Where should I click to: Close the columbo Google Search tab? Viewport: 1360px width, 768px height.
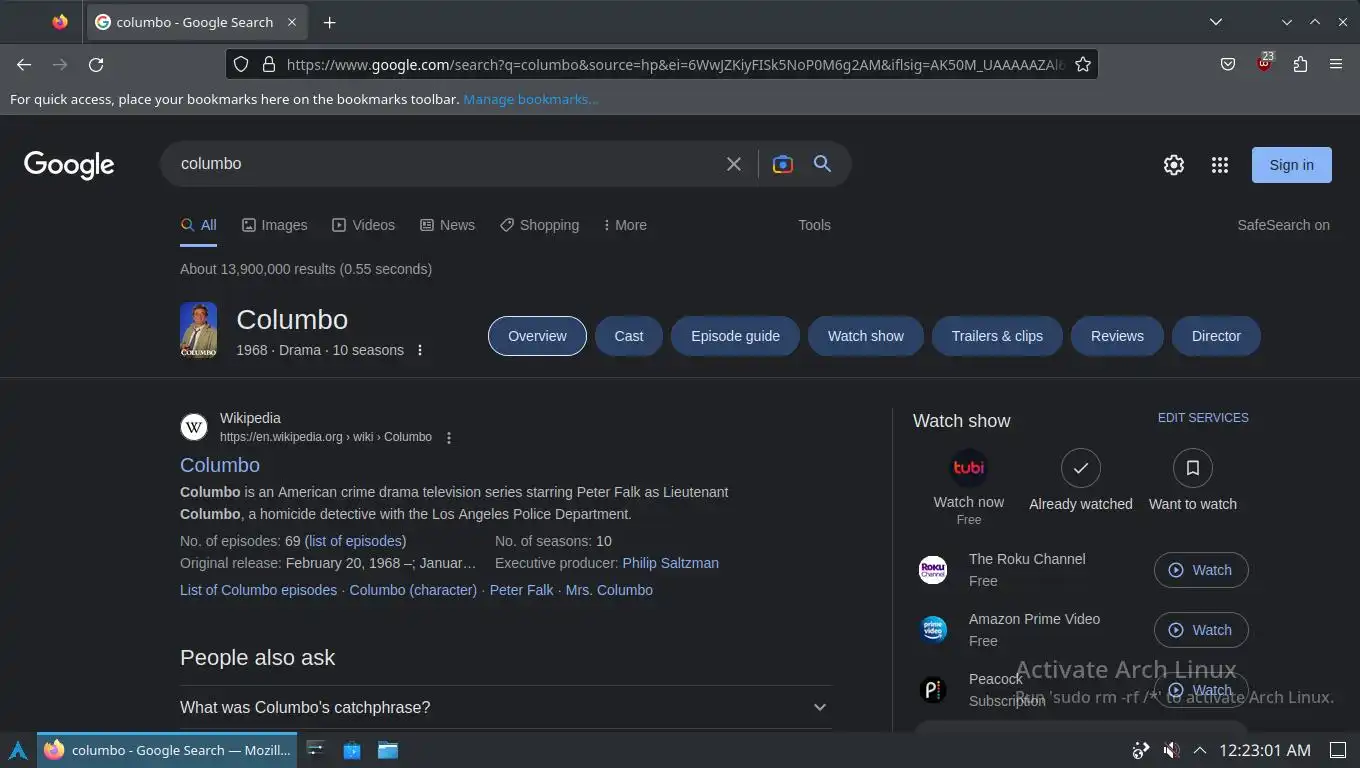292,22
